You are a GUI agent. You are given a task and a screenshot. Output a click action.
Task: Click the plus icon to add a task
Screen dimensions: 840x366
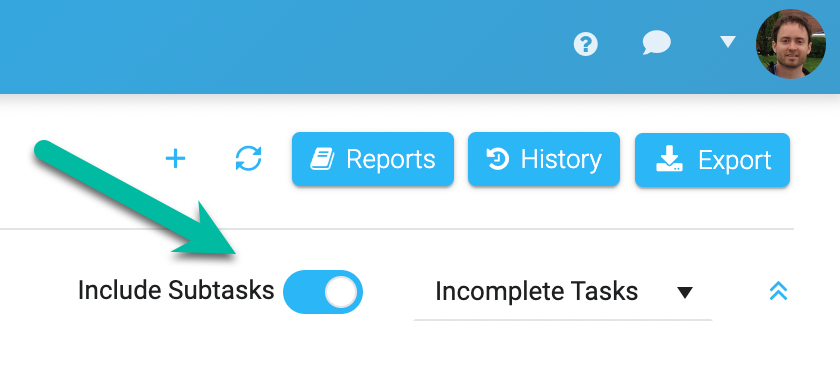[175, 159]
